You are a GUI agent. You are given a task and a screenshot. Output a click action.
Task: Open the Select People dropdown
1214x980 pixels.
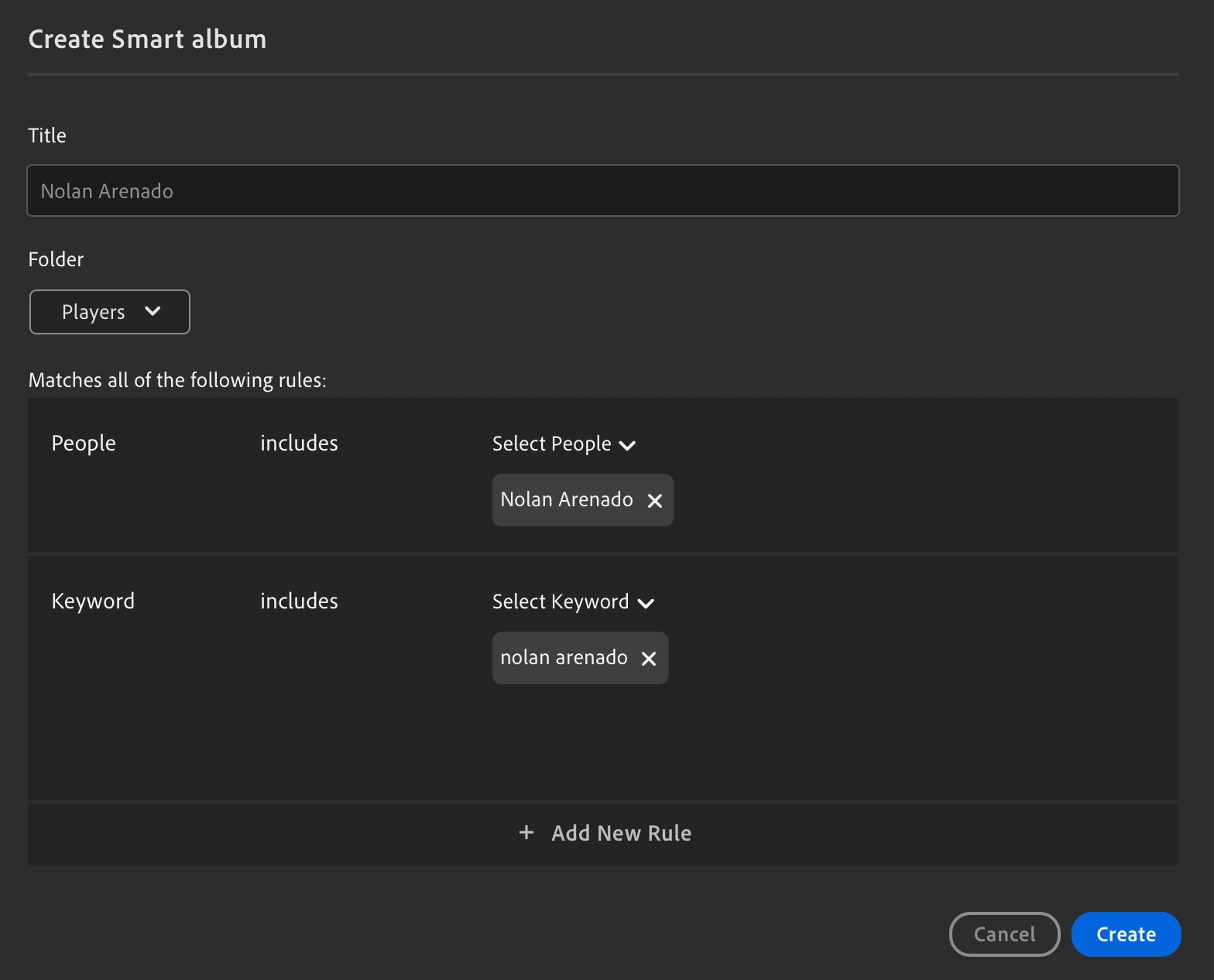click(564, 444)
